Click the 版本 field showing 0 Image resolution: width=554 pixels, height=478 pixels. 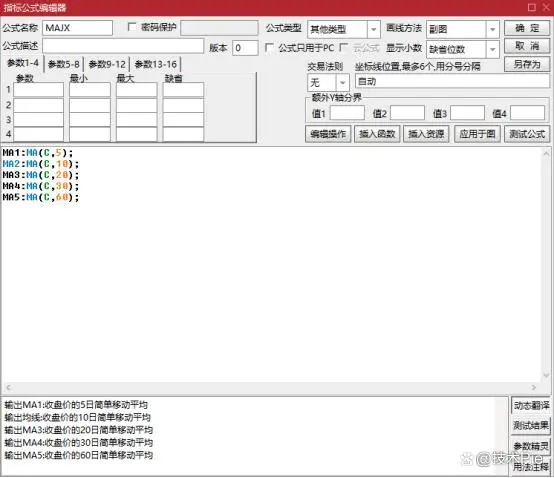click(x=245, y=48)
